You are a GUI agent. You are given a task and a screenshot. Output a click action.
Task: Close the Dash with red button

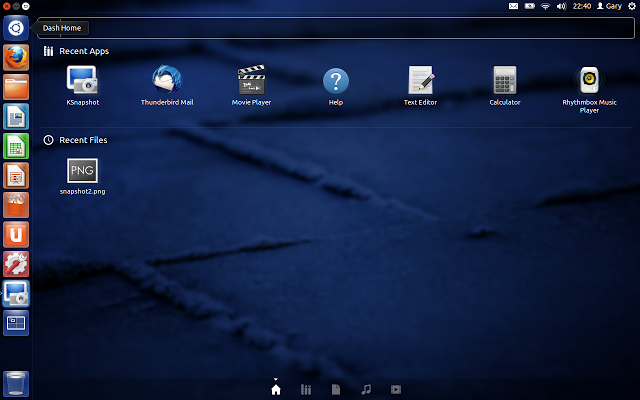[6, 6]
